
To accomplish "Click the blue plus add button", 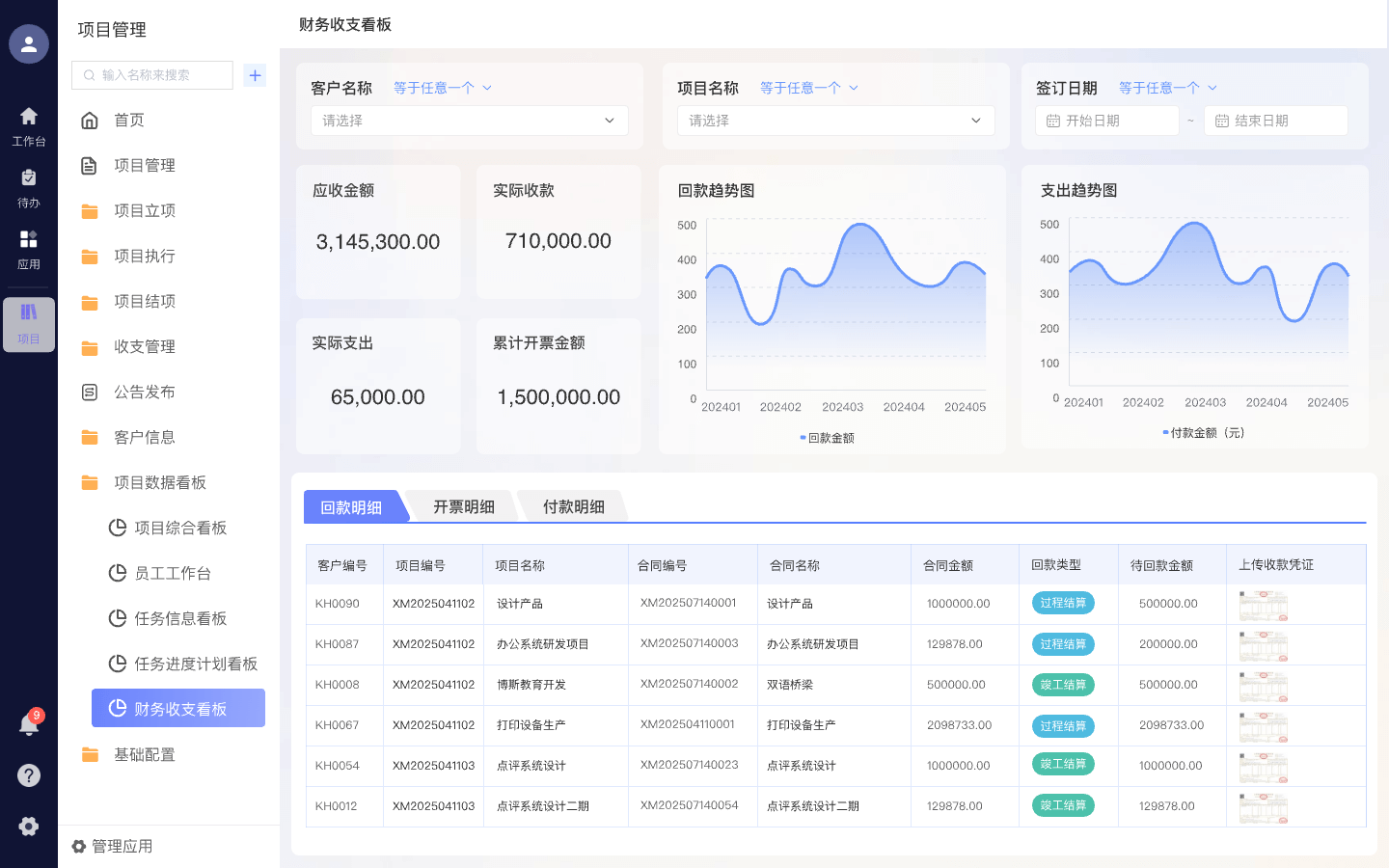I will (255, 75).
